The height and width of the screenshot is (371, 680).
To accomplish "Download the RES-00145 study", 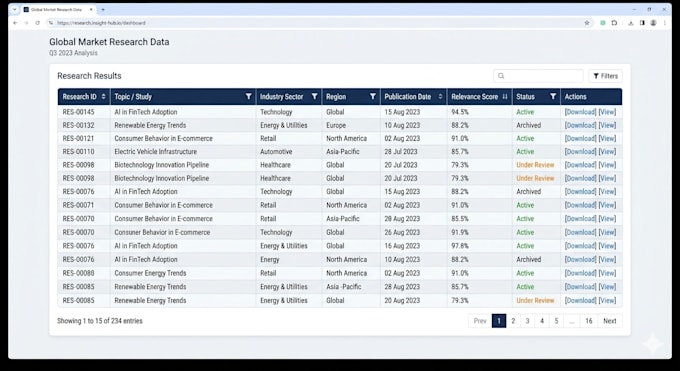I will [580, 112].
